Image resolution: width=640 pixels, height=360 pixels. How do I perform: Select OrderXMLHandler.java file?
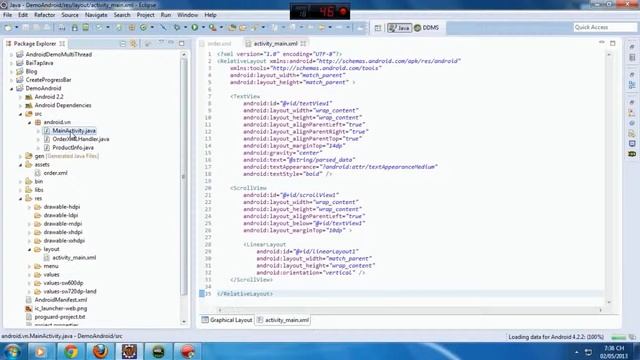pos(80,139)
